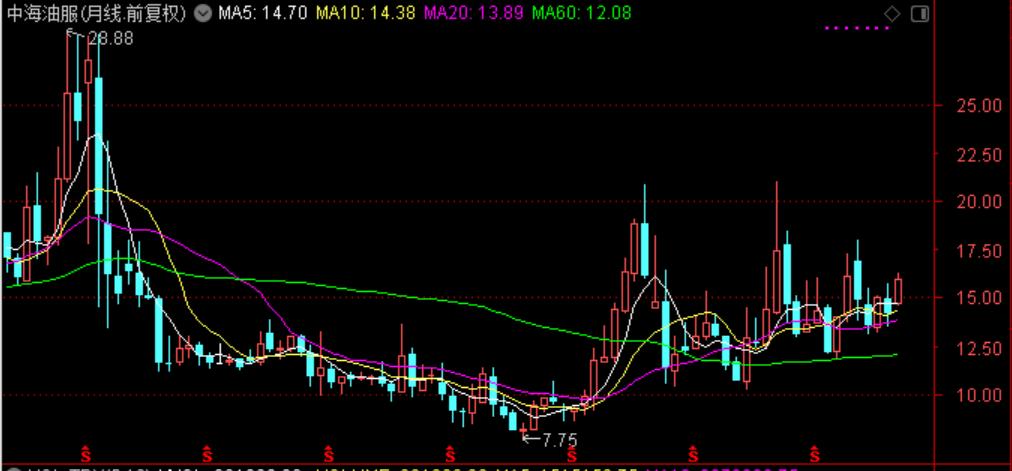Click the diamond icon at chart top
1012x471 pixels.
pyautogui.click(x=892, y=14)
